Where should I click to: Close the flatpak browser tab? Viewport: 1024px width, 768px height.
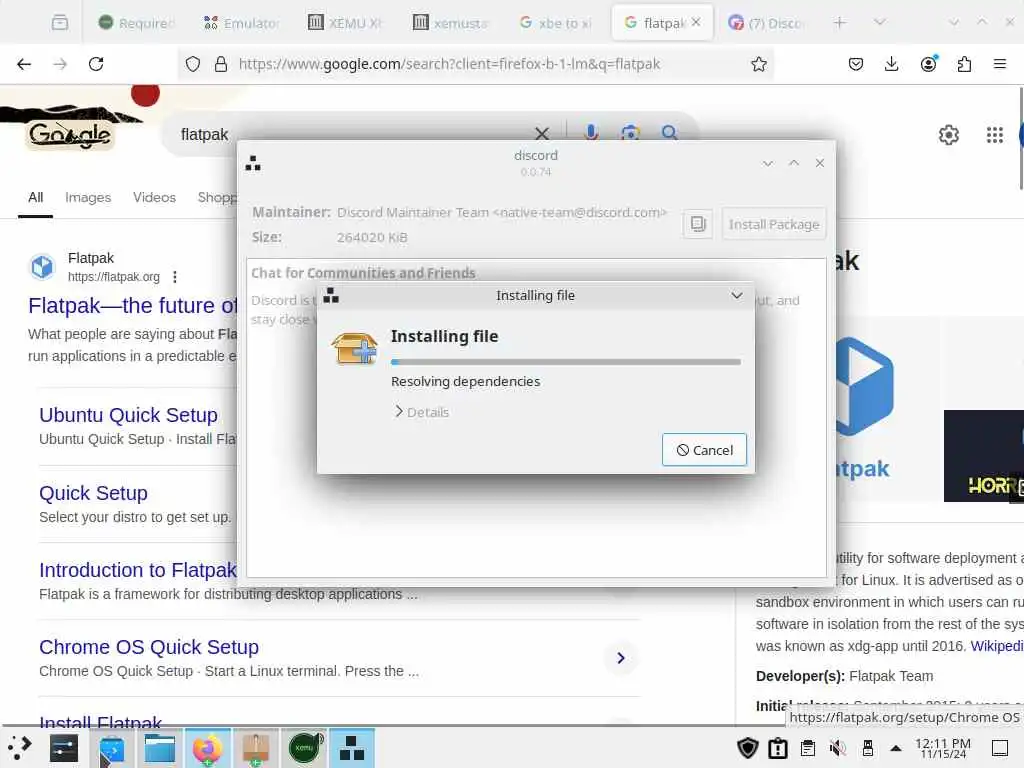point(696,22)
